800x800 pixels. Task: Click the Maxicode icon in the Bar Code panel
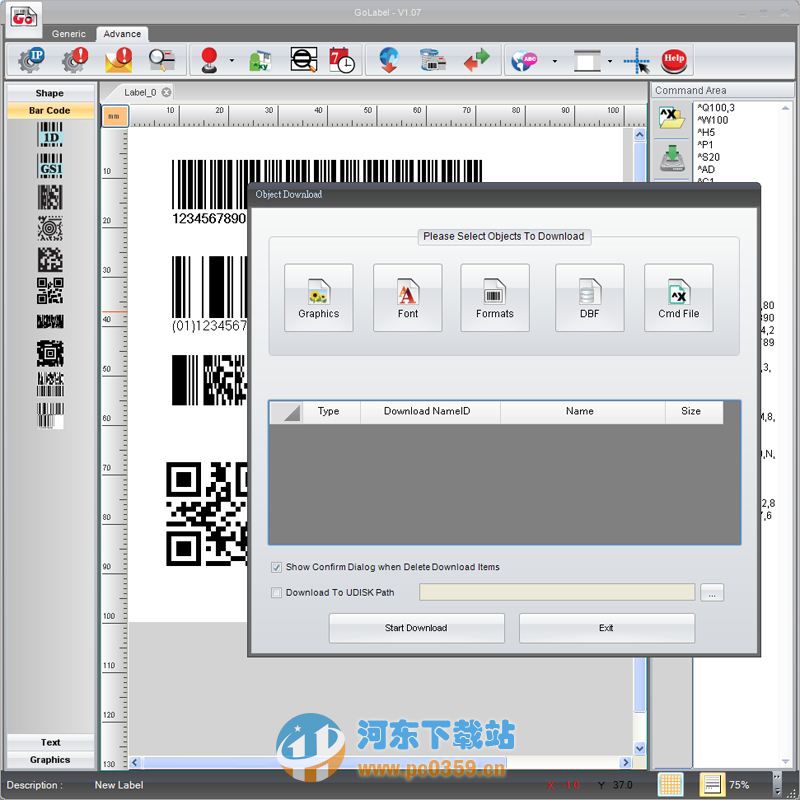(50, 227)
